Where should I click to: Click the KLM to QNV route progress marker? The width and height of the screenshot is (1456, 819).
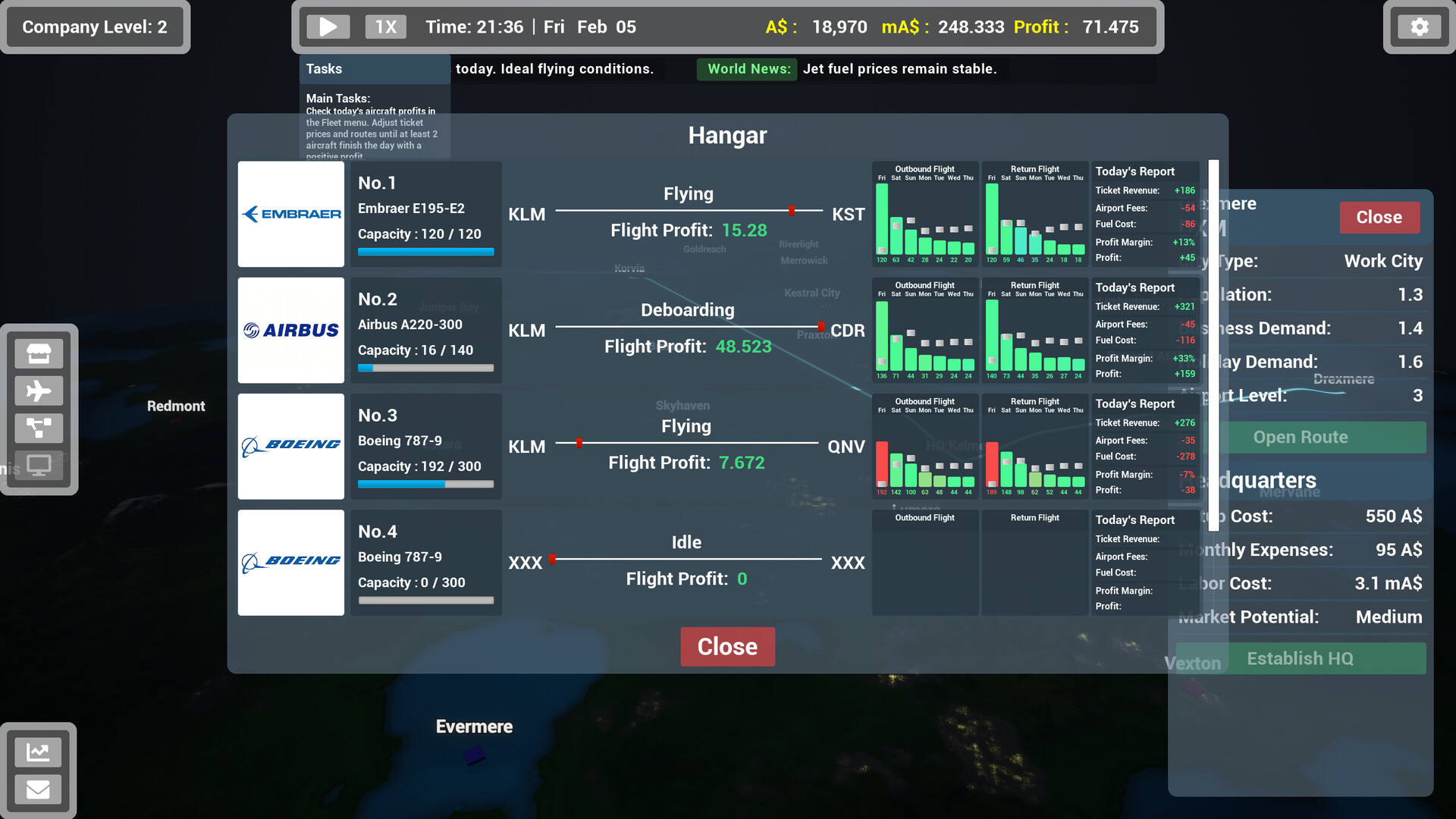[x=579, y=443]
